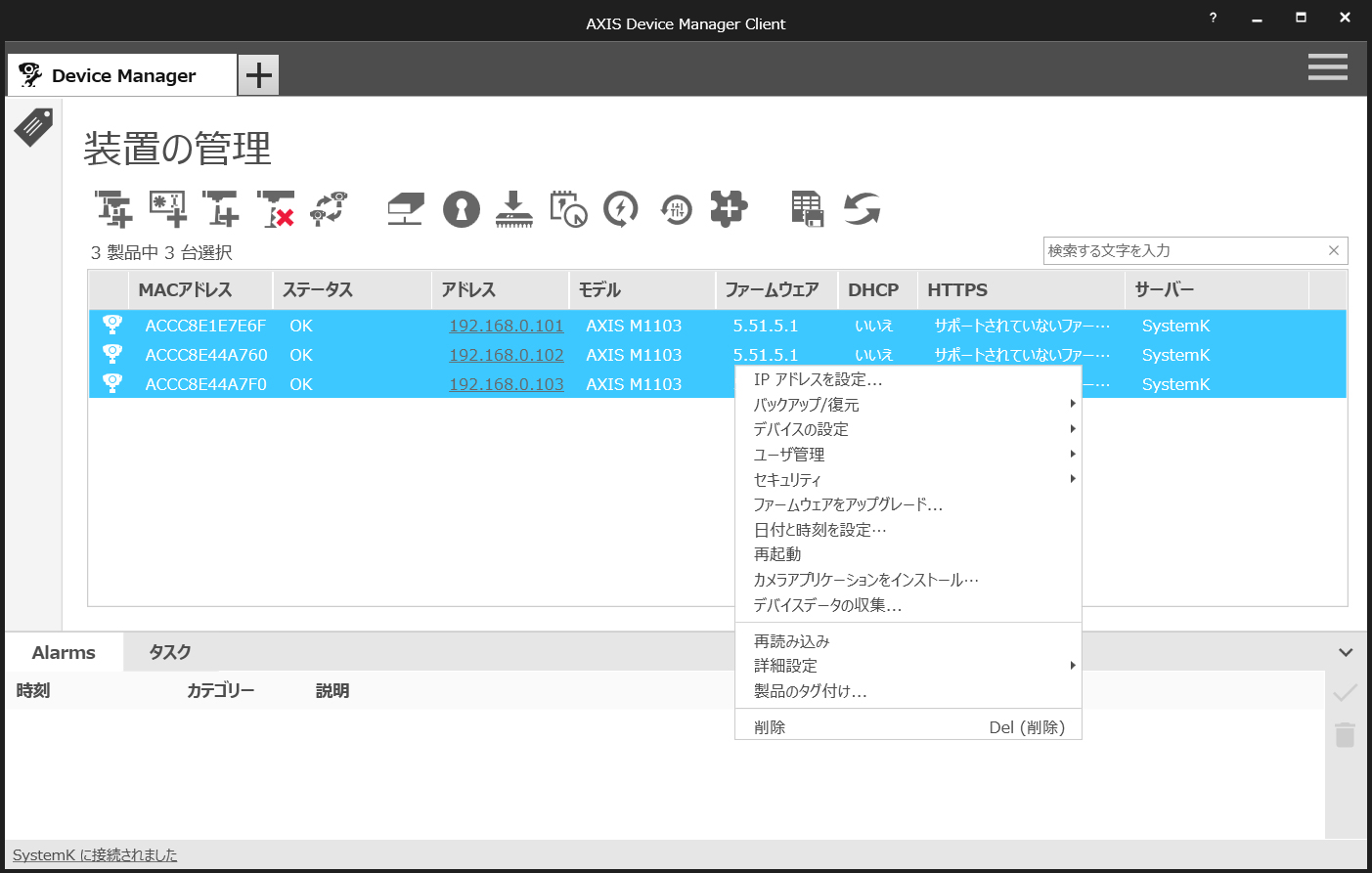Choose カメラアプリケーションをインストール menu entry
Image resolution: width=1372 pixels, height=873 pixels.
[908, 580]
